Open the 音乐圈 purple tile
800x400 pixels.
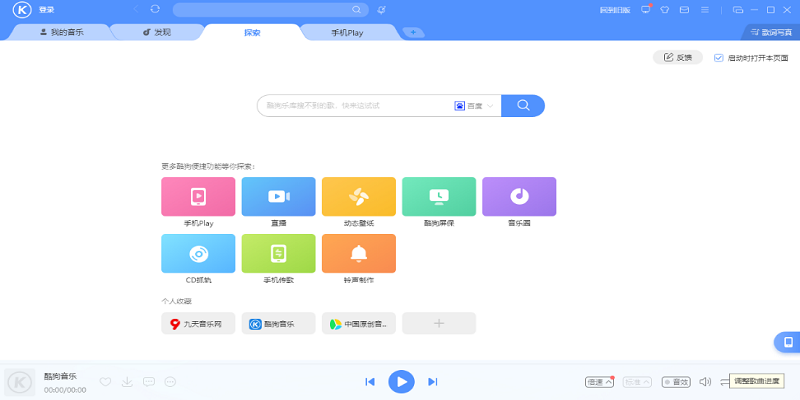click(519, 196)
